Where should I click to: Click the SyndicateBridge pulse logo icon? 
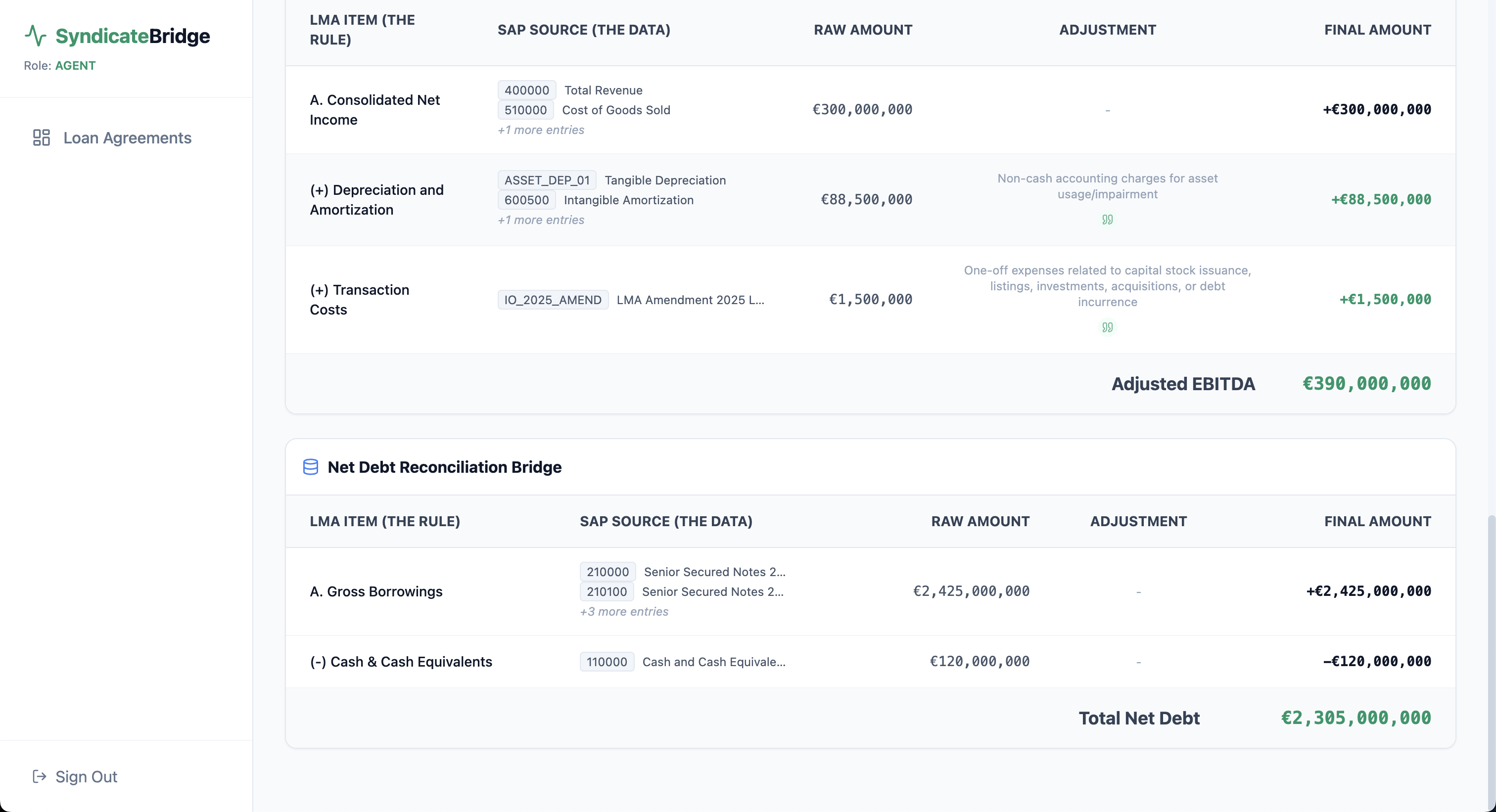[x=36, y=36]
